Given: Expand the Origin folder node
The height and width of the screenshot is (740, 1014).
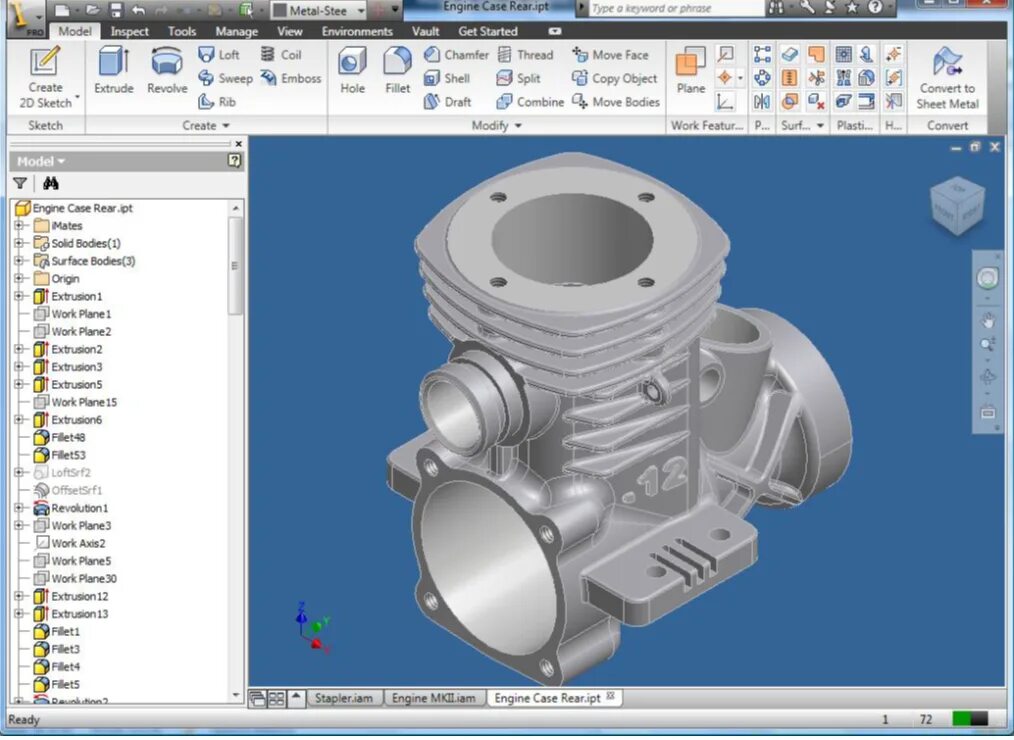Looking at the screenshot, I should 19,279.
